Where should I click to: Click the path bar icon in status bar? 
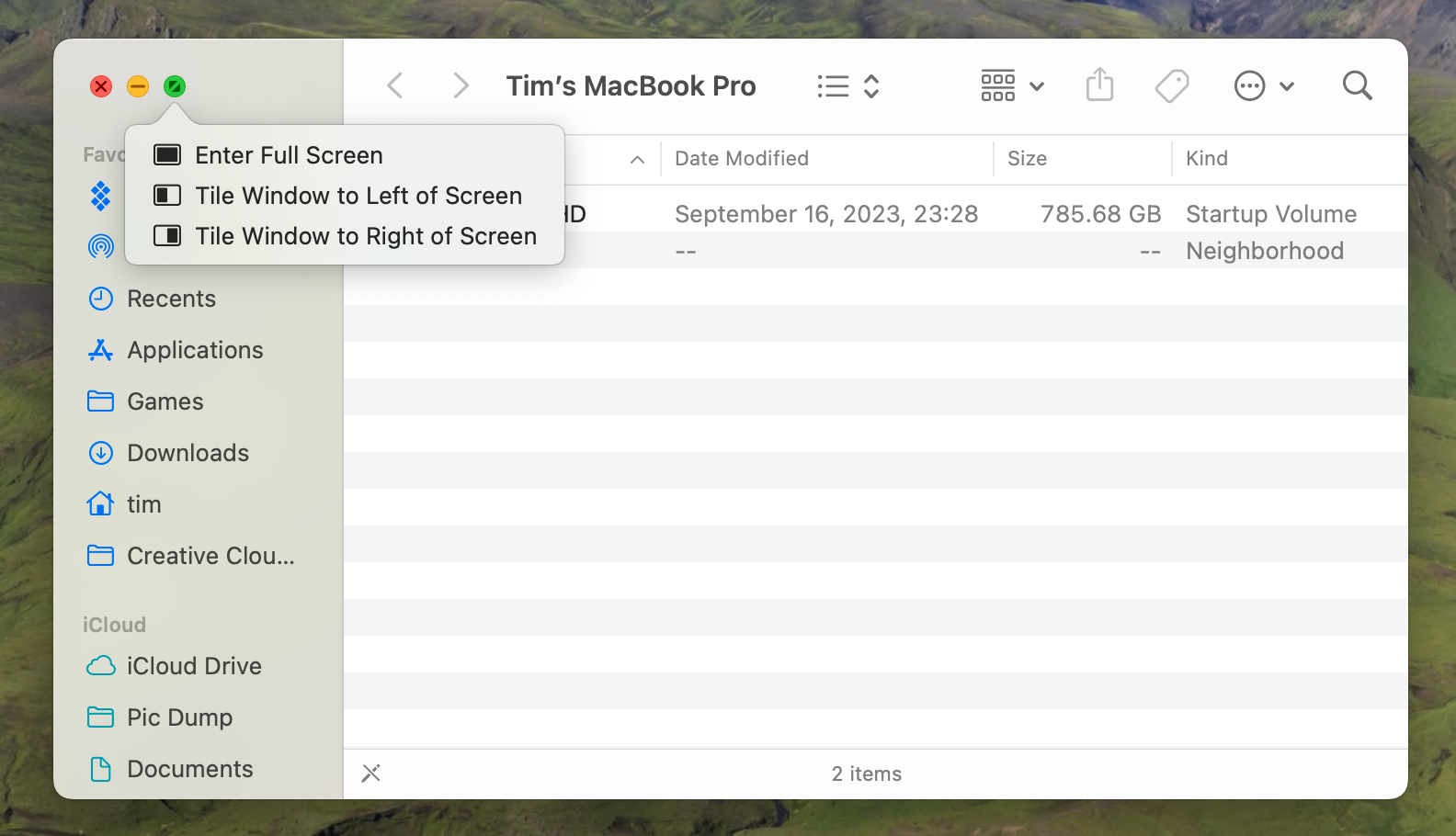(x=371, y=774)
